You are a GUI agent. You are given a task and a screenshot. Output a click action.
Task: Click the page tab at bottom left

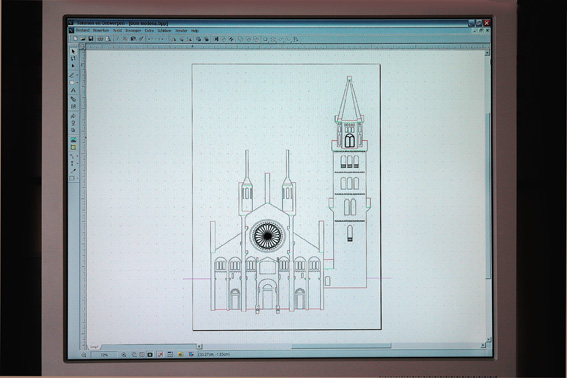(x=95, y=347)
